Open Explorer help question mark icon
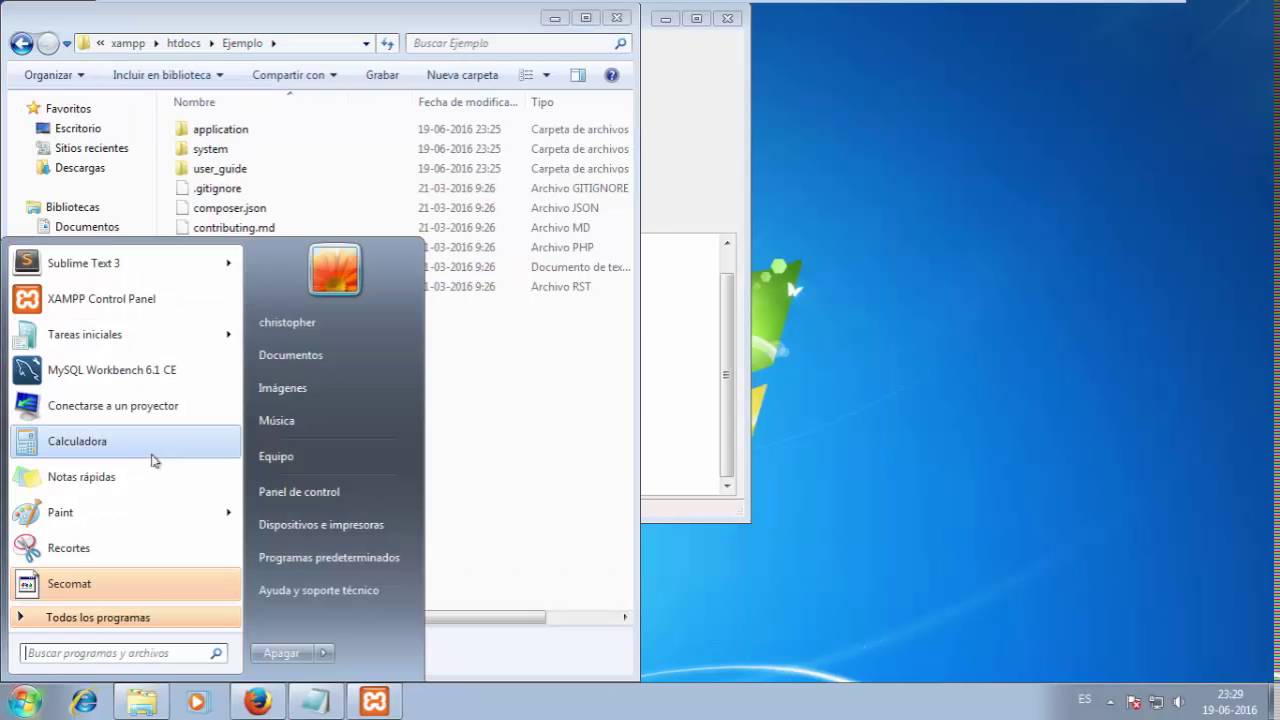Image resolution: width=1280 pixels, height=720 pixels. (x=612, y=75)
